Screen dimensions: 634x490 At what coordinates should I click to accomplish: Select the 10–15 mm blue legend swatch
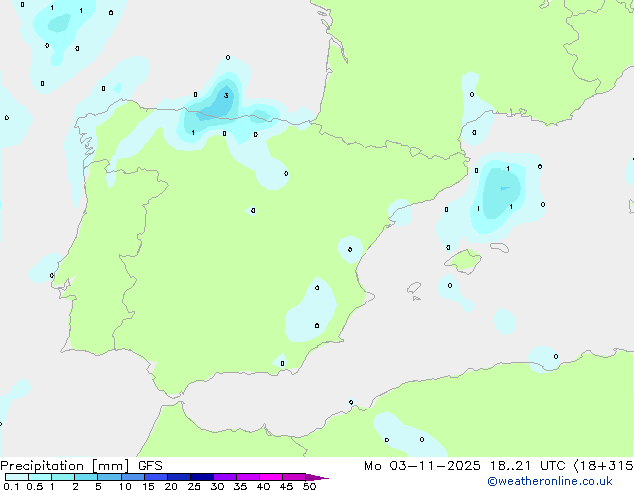click(x=132, y=477)
